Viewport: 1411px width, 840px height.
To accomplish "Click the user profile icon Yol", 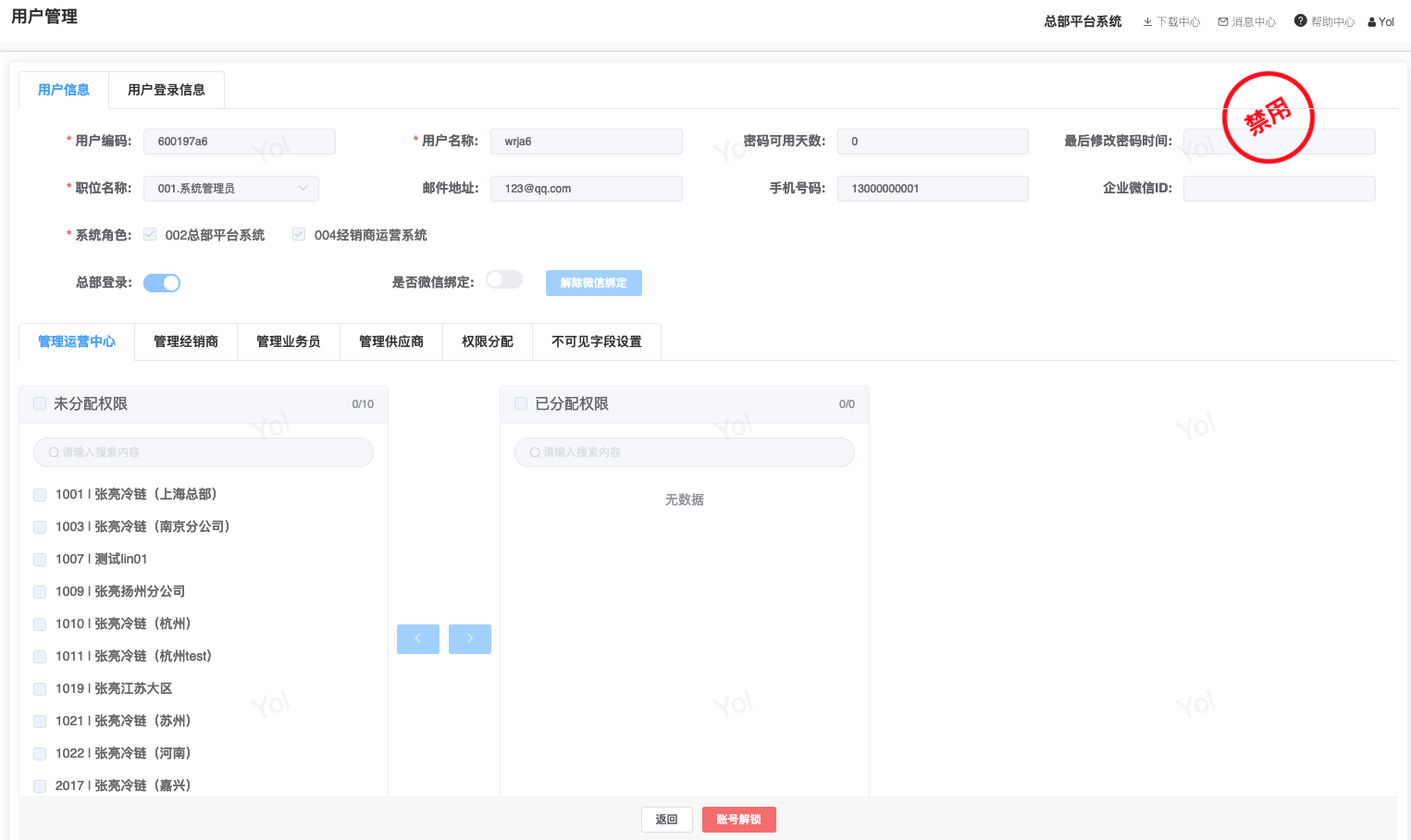I will (x=1372, y=22).
